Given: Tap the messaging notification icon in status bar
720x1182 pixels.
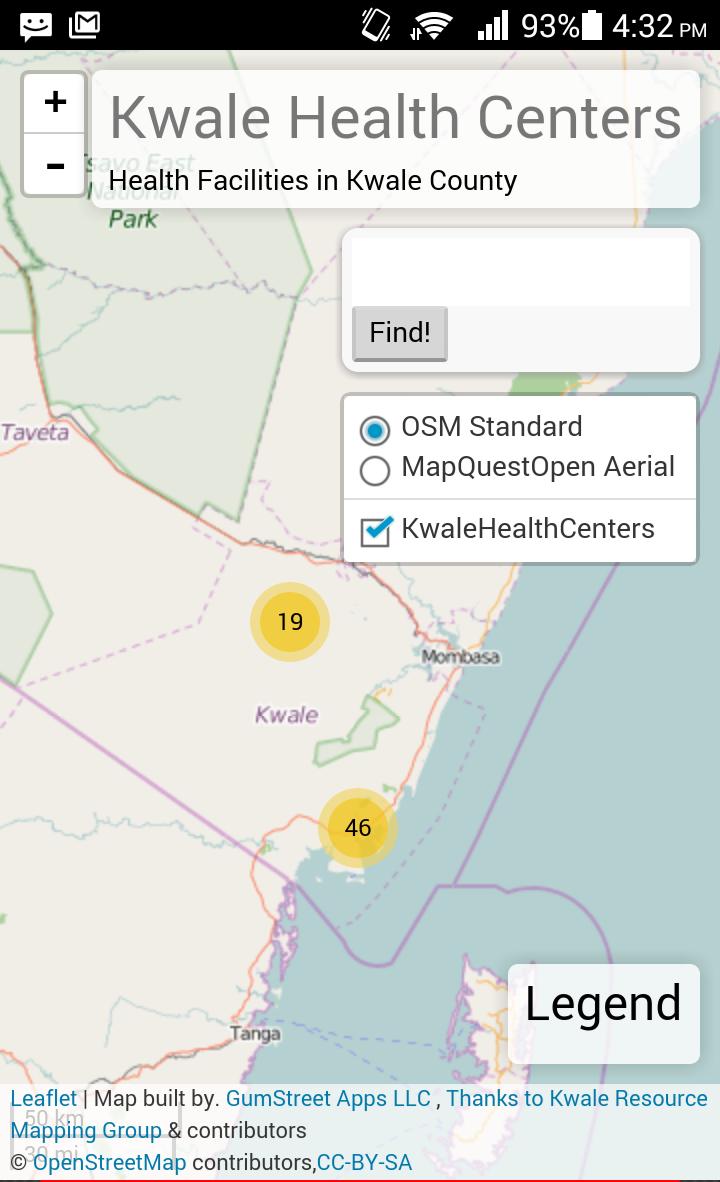Looking at the screenshot, I should [x=35, y=26].
